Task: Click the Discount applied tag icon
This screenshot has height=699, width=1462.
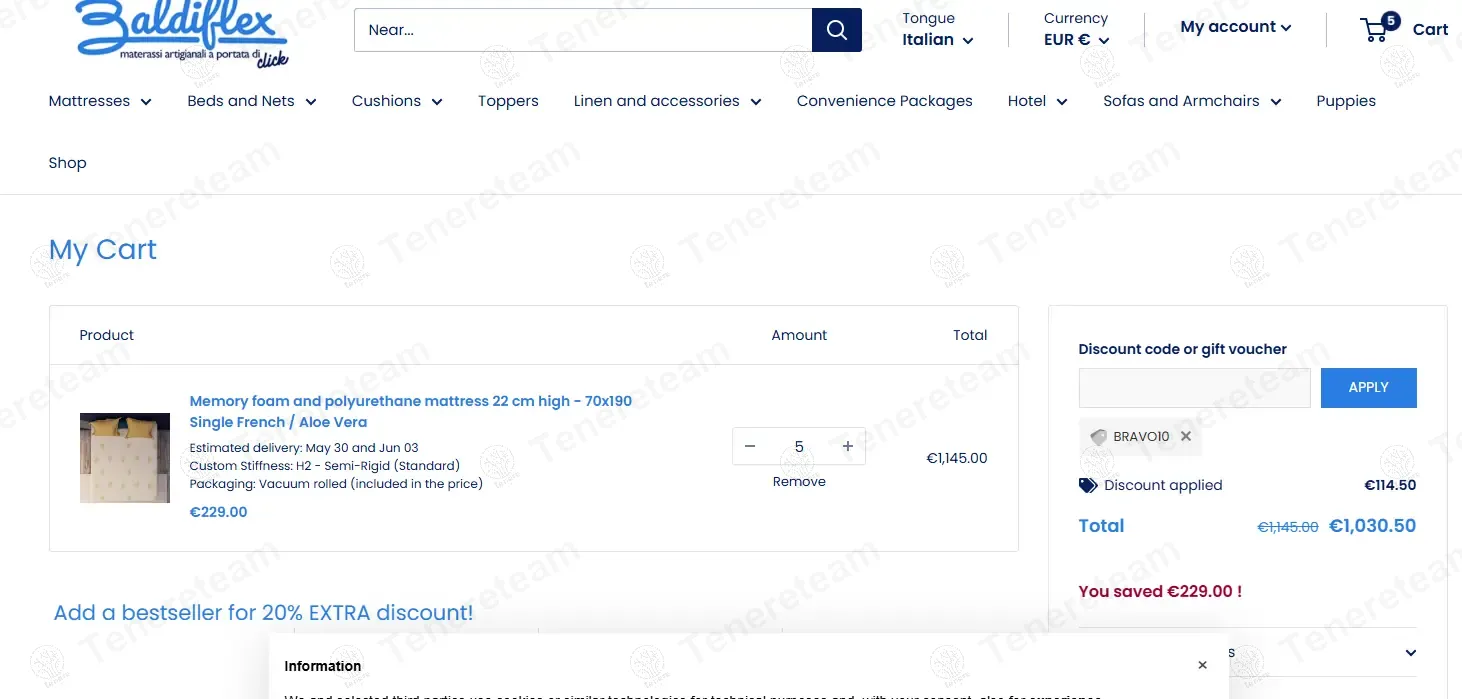Action: coord(1088,485)
